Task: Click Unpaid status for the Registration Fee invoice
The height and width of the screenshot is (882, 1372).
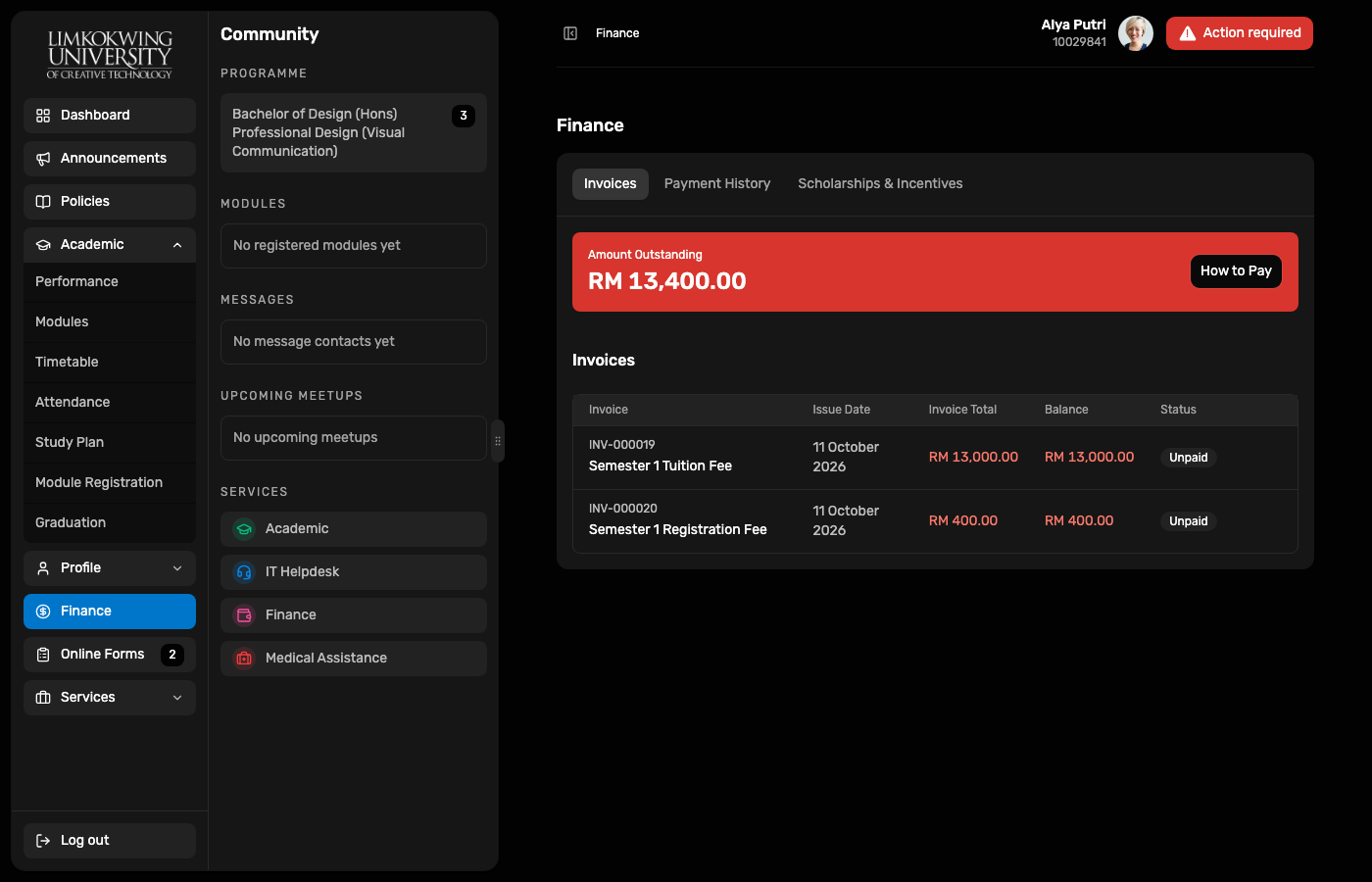Action: [x=1189, y=521]
